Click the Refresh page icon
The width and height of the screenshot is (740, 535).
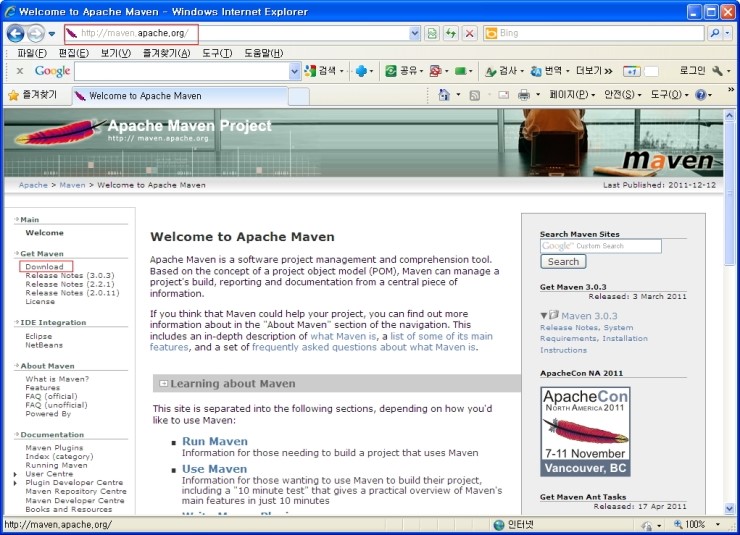pyautogui.click(x=451, y=33)
